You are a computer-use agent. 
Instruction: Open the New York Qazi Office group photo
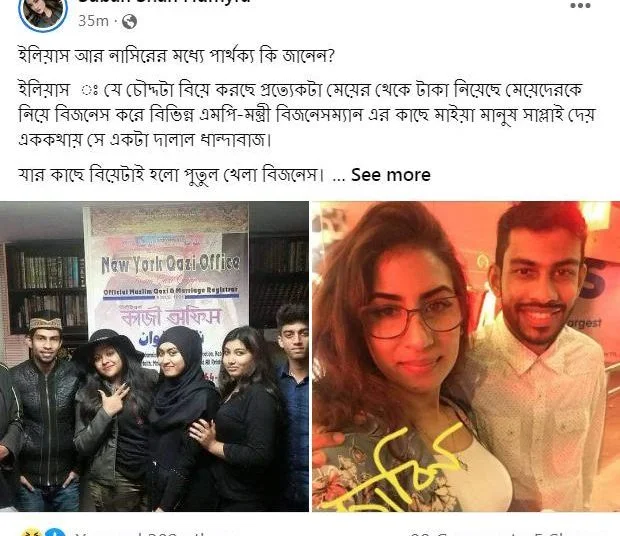point(154,357)
